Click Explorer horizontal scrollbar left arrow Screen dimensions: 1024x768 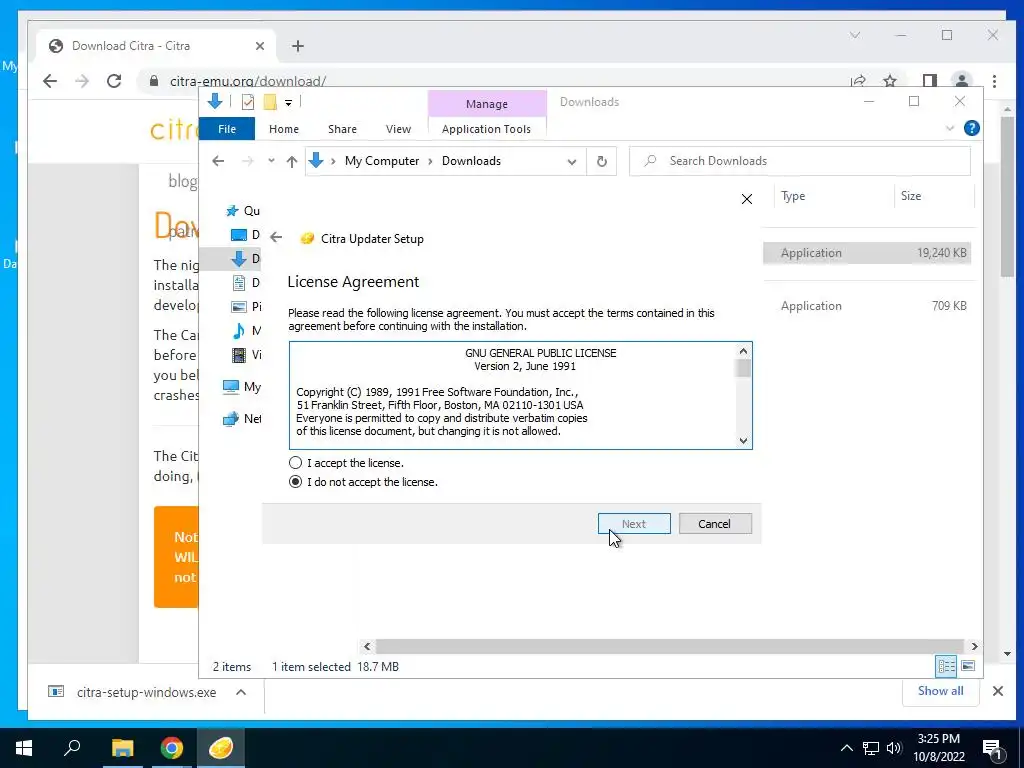(367, 646)
